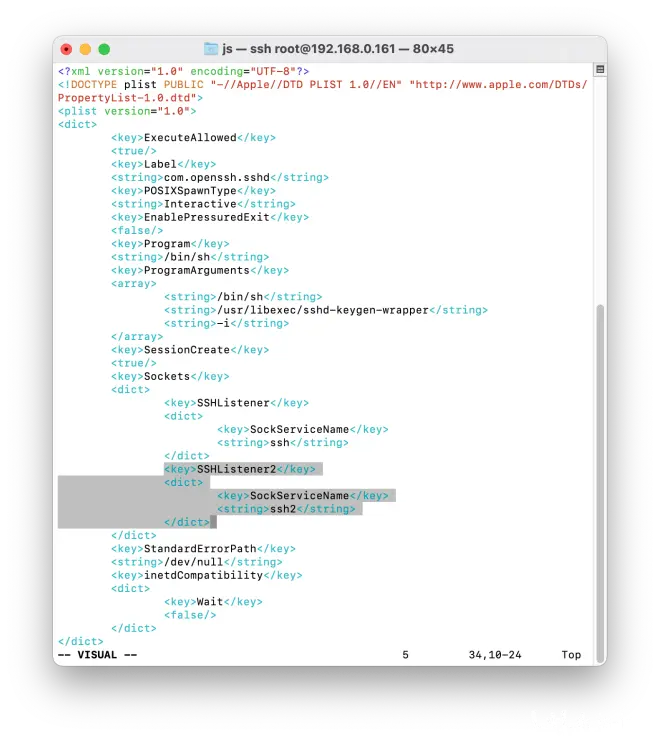This screenshot has height=736, width=660.
Task: Click the opening array tag
Action: (134, 284)
